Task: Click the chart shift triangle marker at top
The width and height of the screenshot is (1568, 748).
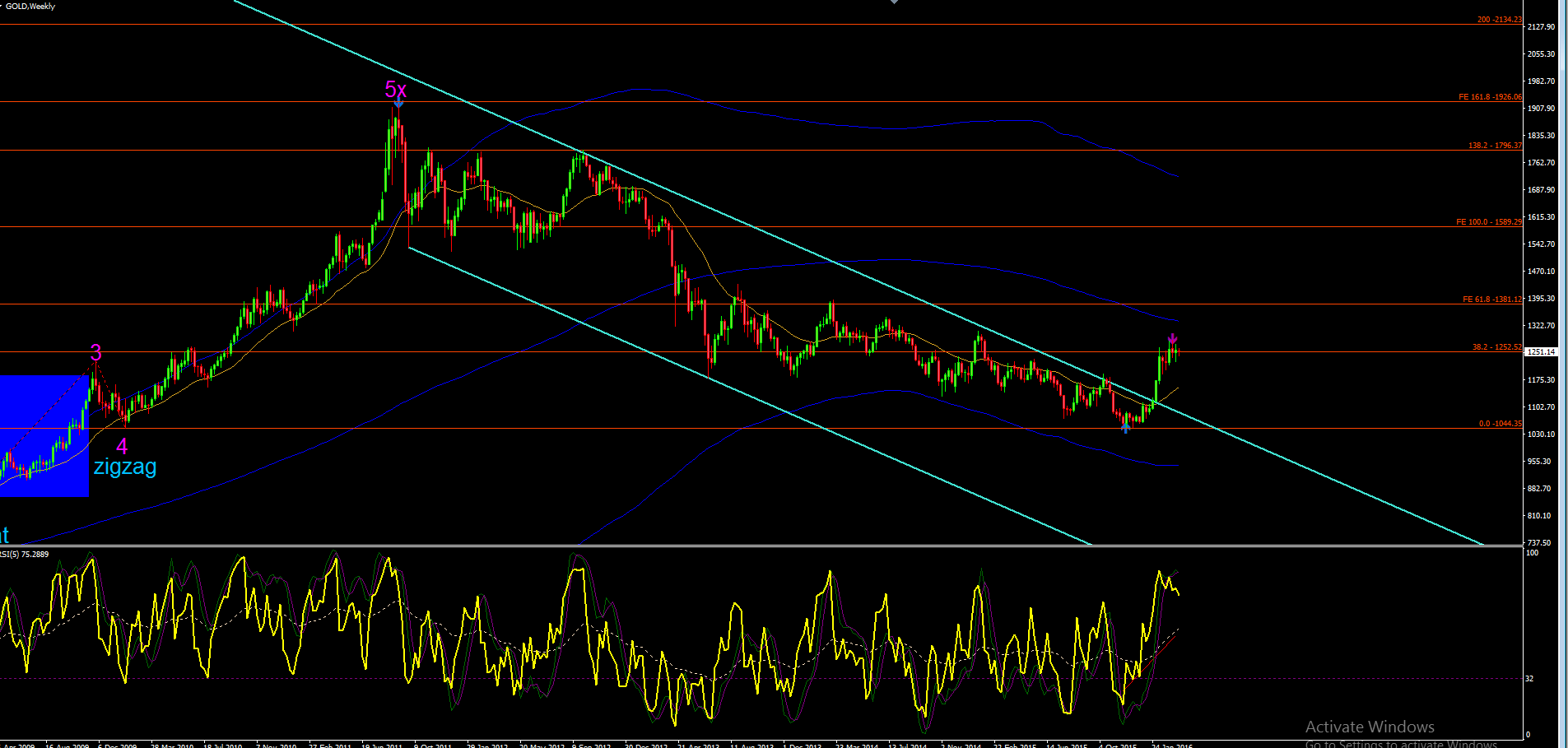Action: (894, 2)
